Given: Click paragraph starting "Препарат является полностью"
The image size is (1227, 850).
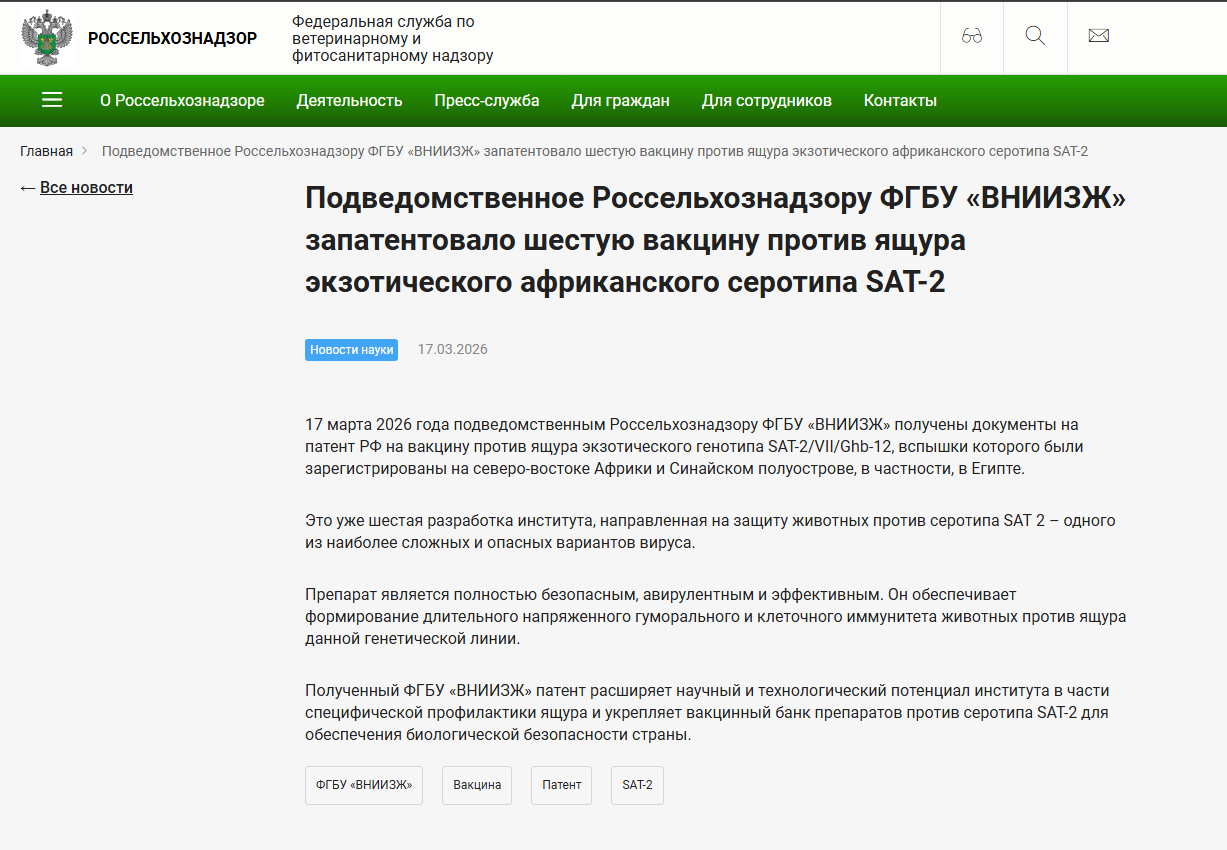Looking at the screenshot, I should (715, 617).
